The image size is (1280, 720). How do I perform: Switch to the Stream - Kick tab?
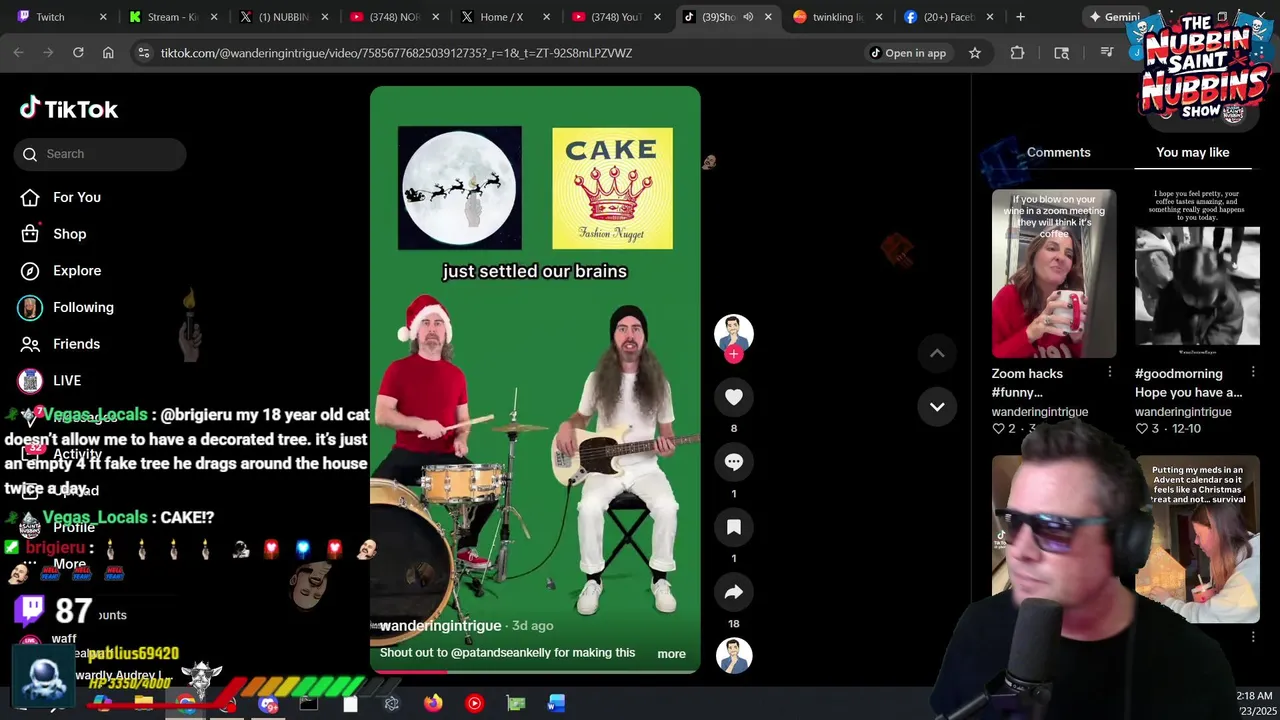coord(171,17)
